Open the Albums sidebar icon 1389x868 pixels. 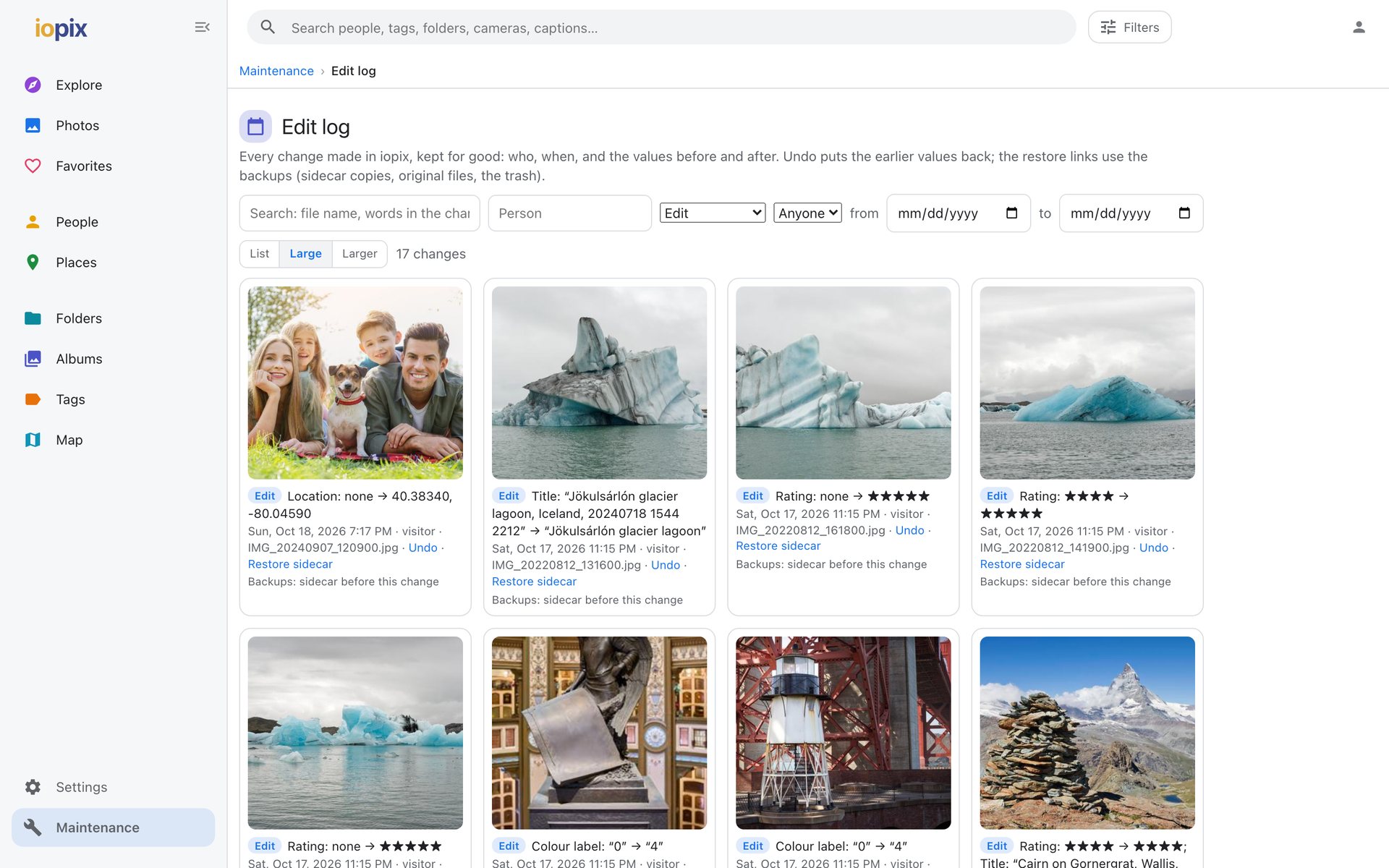tap(33, 359)
